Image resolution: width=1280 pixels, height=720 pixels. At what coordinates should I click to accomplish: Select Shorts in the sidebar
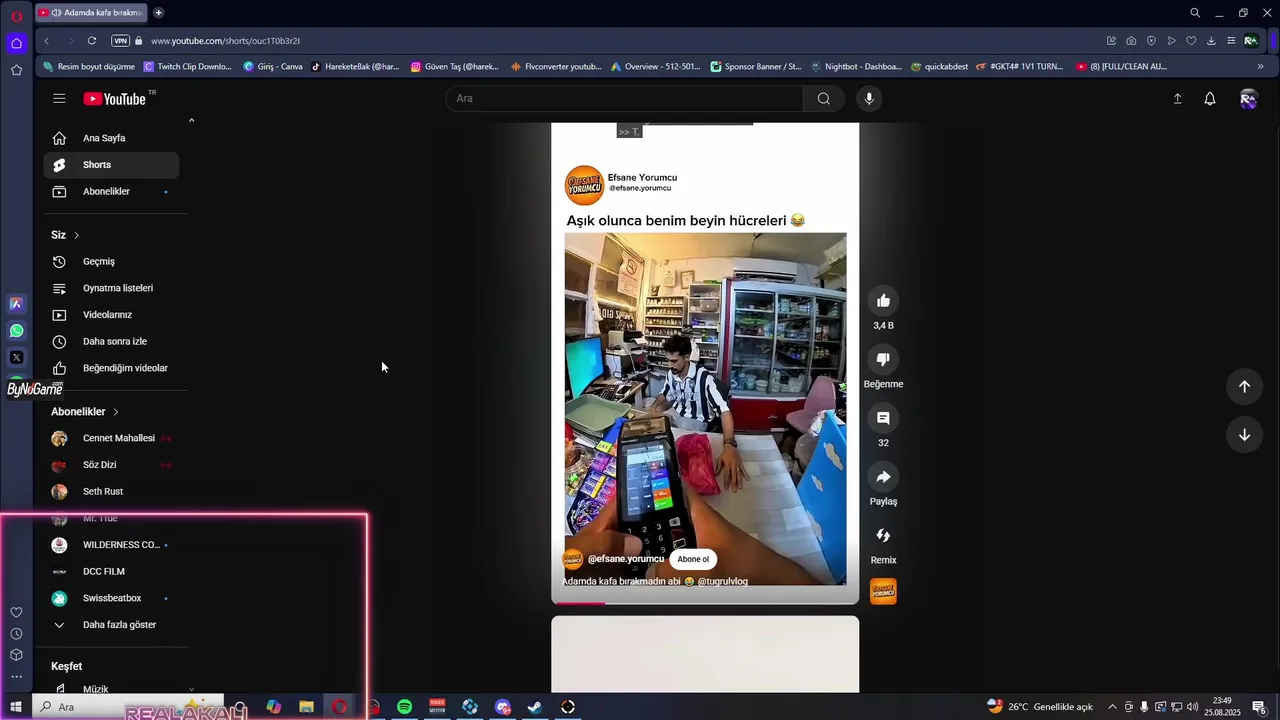(111, 165)
